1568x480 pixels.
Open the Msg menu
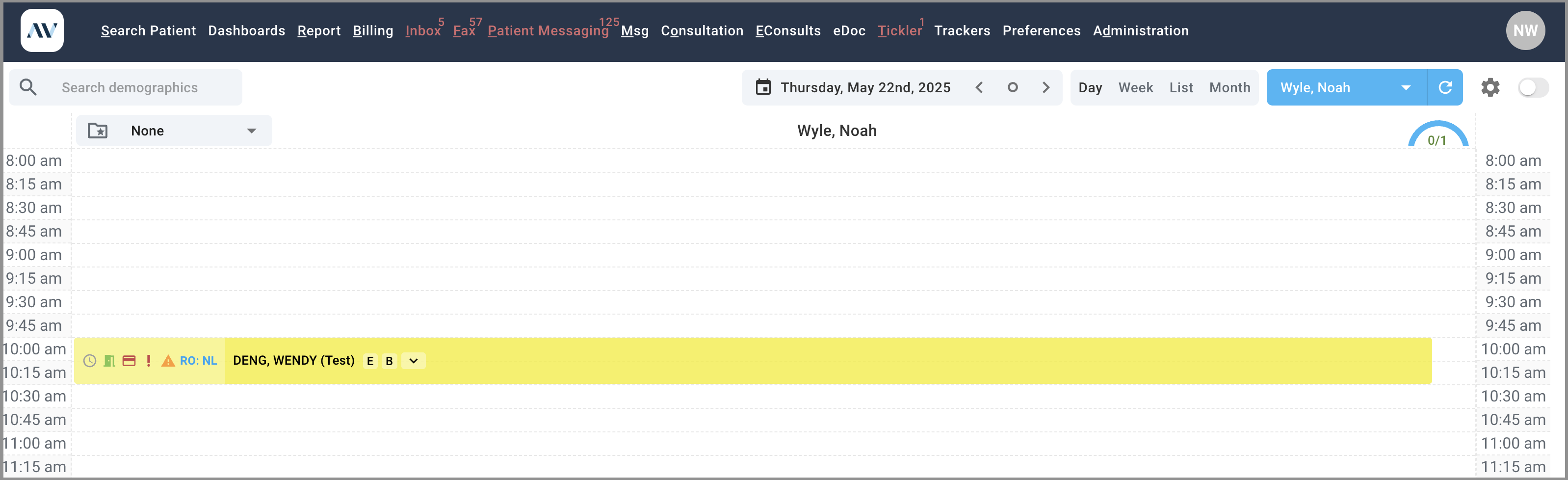[635, 30]
